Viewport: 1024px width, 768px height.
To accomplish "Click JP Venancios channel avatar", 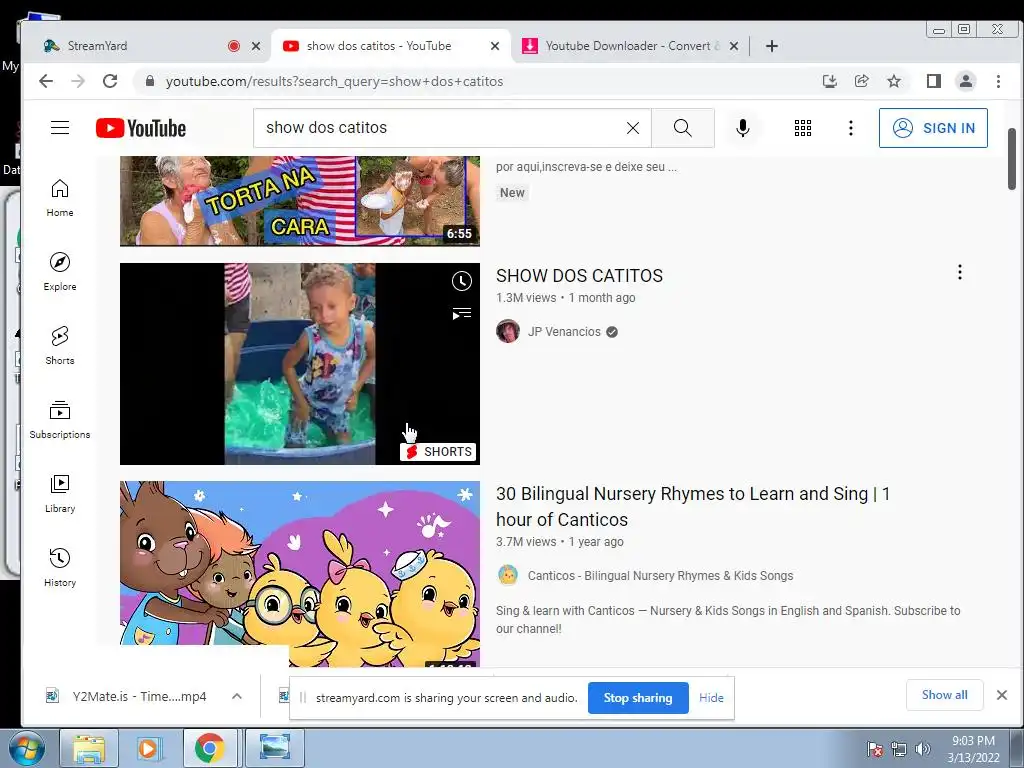I will 508,332.
